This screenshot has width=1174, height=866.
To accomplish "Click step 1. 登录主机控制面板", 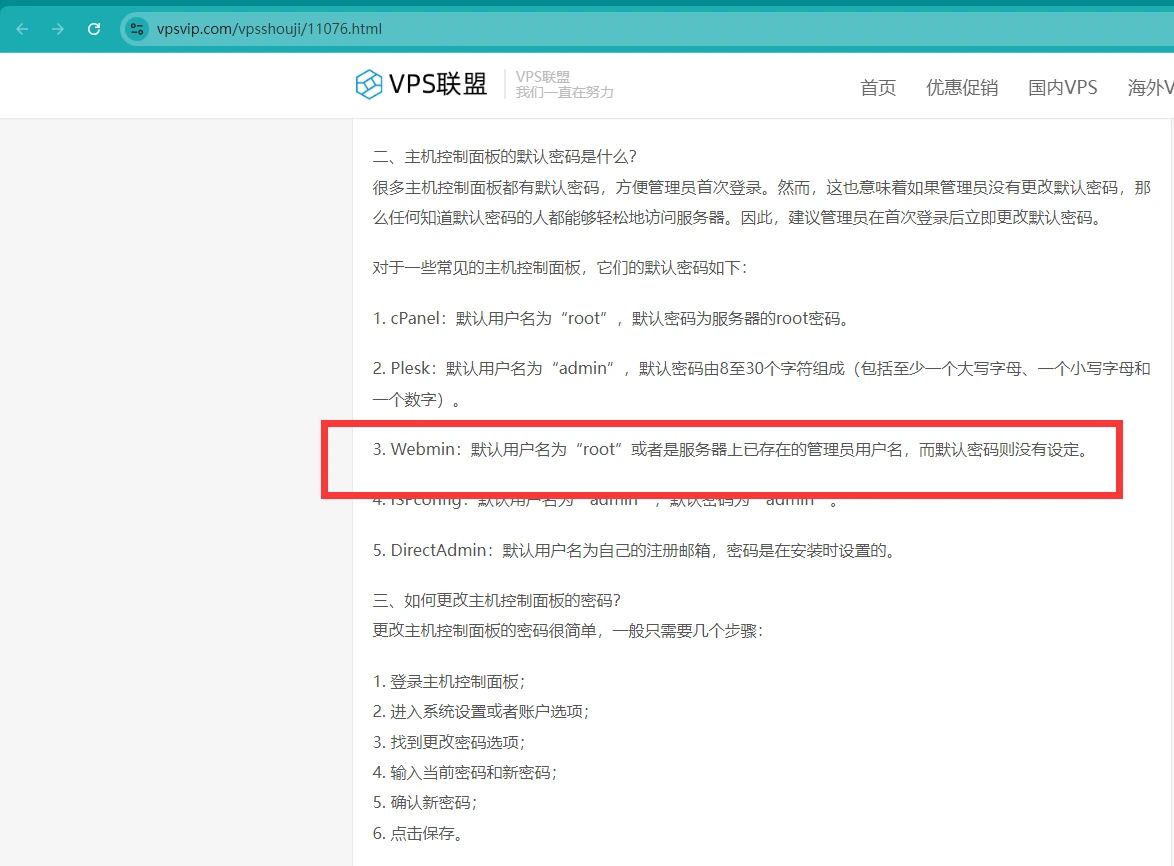I will (449, 682).
